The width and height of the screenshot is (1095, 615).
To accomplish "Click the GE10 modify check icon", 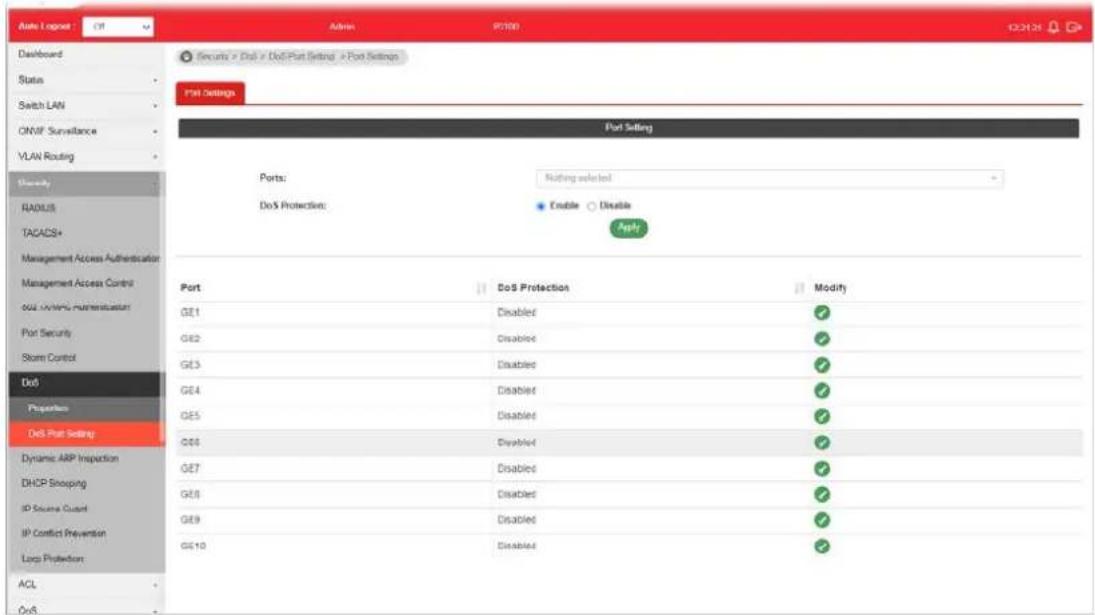I will pyautogui.click(x=822, y=546).
